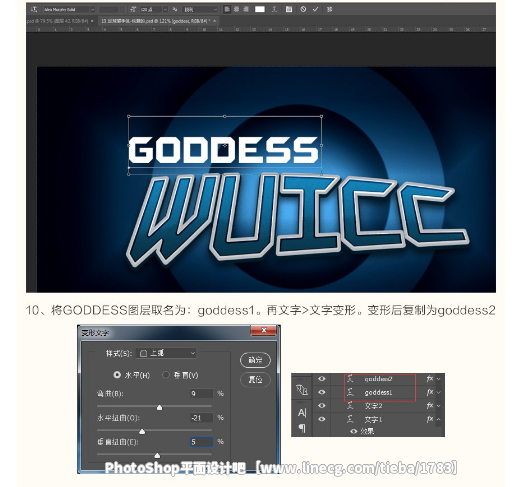Hide the 效果 effects of 文字1
This screenshot has height=487, width=513.
tap(354, 431)
